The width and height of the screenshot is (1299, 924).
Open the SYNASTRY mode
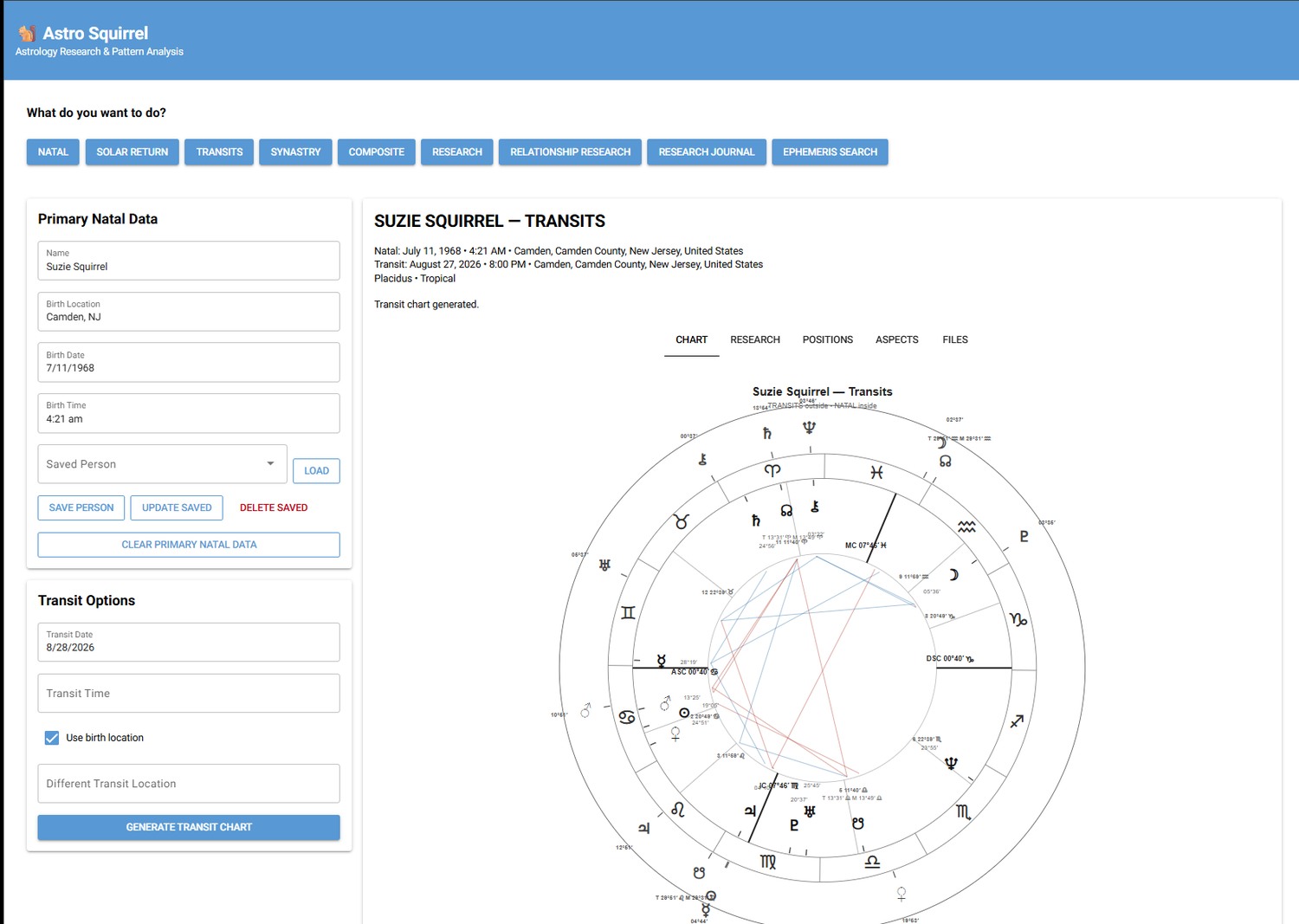point(295,152)
